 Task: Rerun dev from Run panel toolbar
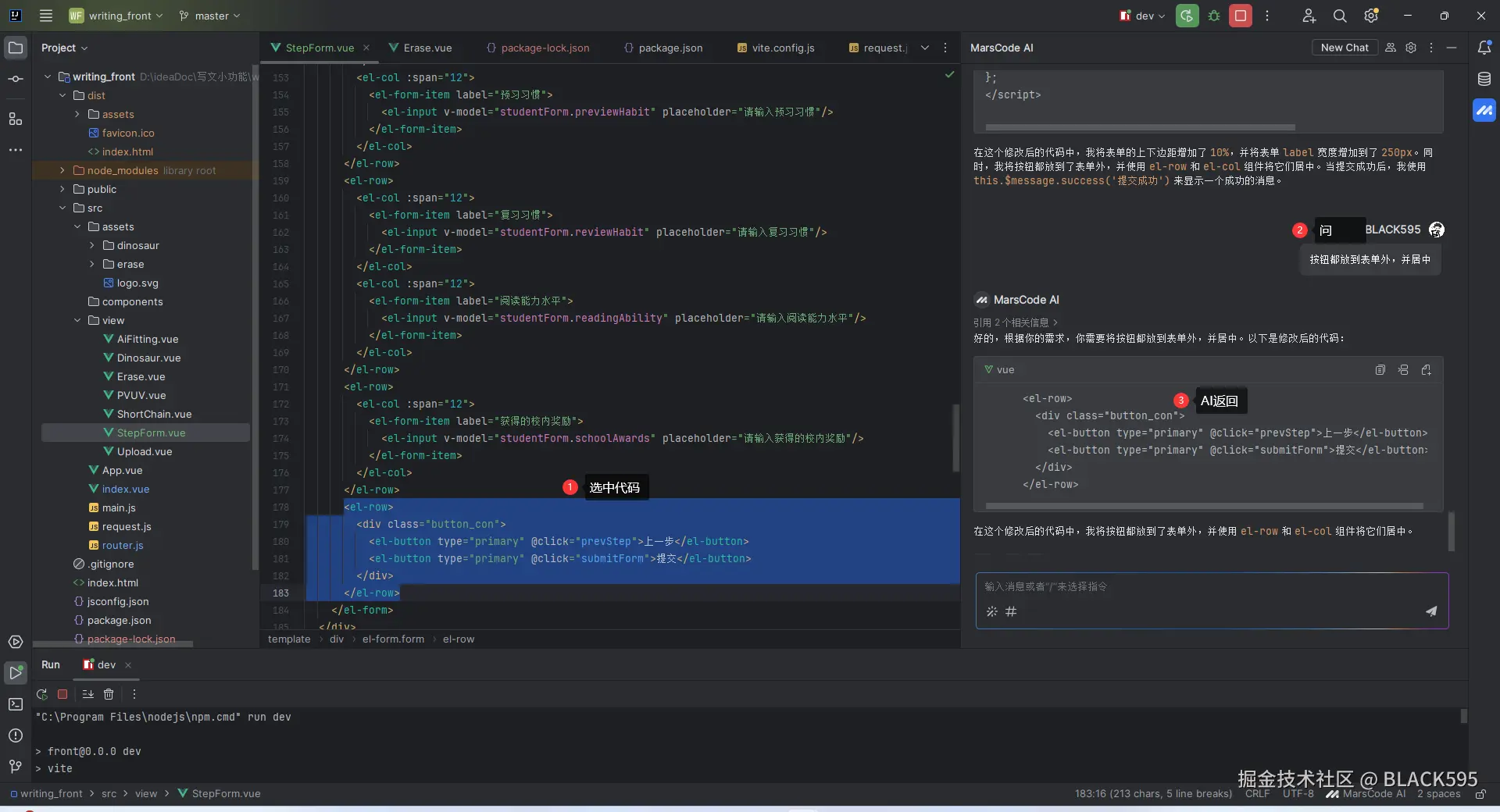[42, 694]
